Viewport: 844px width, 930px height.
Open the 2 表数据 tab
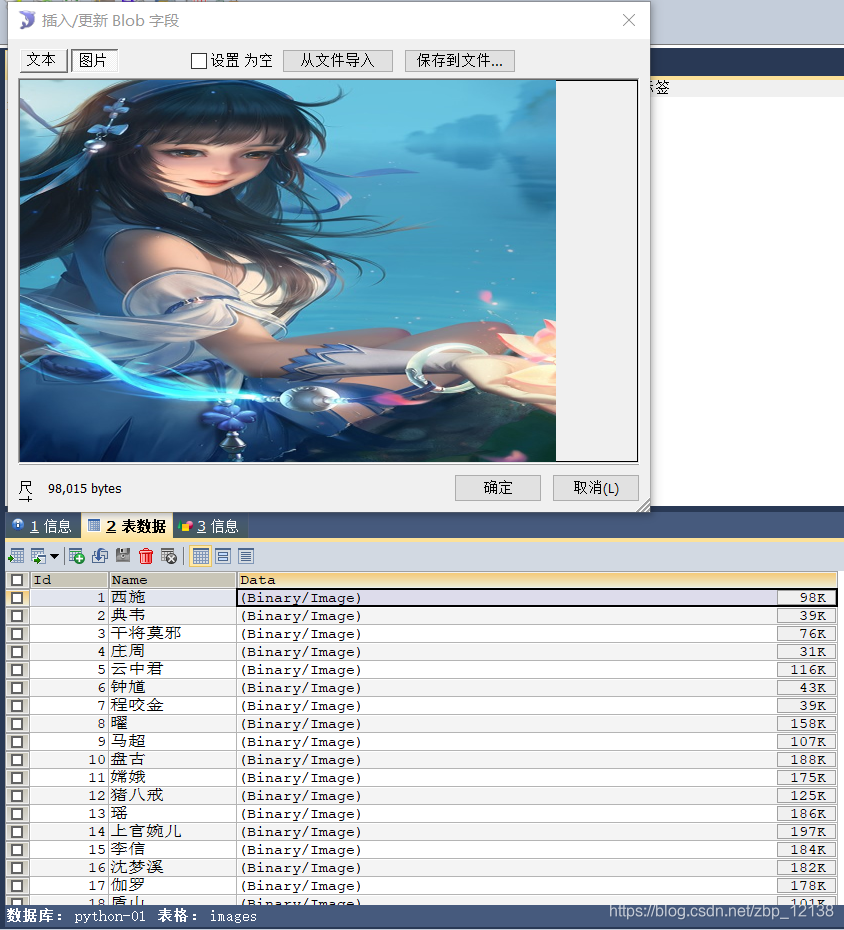tap(127, 526)
